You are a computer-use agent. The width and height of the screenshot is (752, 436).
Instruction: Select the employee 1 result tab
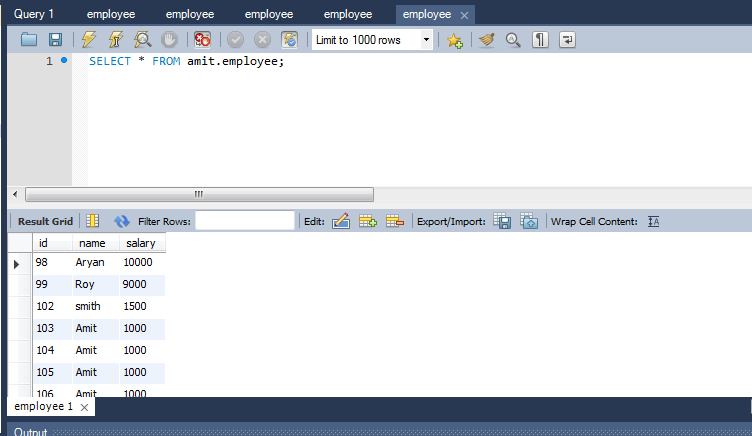pos(43,407)
